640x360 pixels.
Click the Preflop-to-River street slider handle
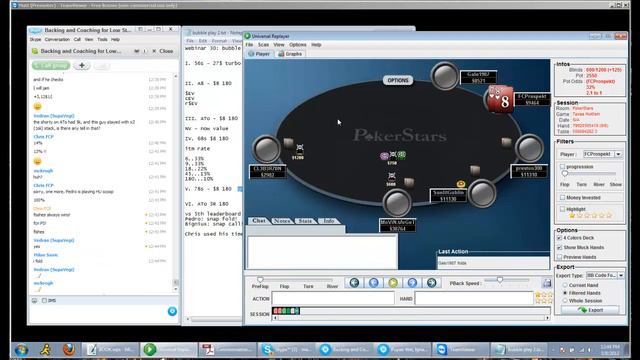coord(260,279)
